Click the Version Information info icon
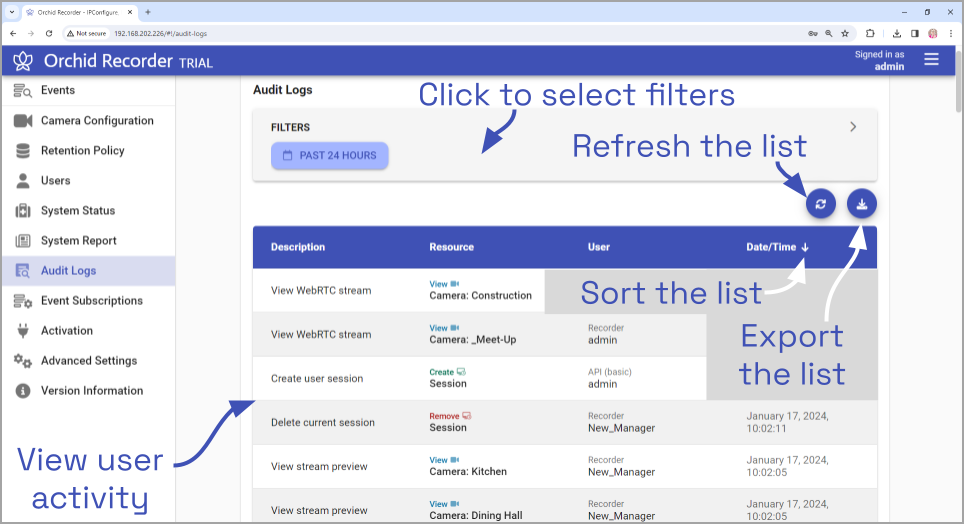 pyautogui.click(x=23, y=391)
